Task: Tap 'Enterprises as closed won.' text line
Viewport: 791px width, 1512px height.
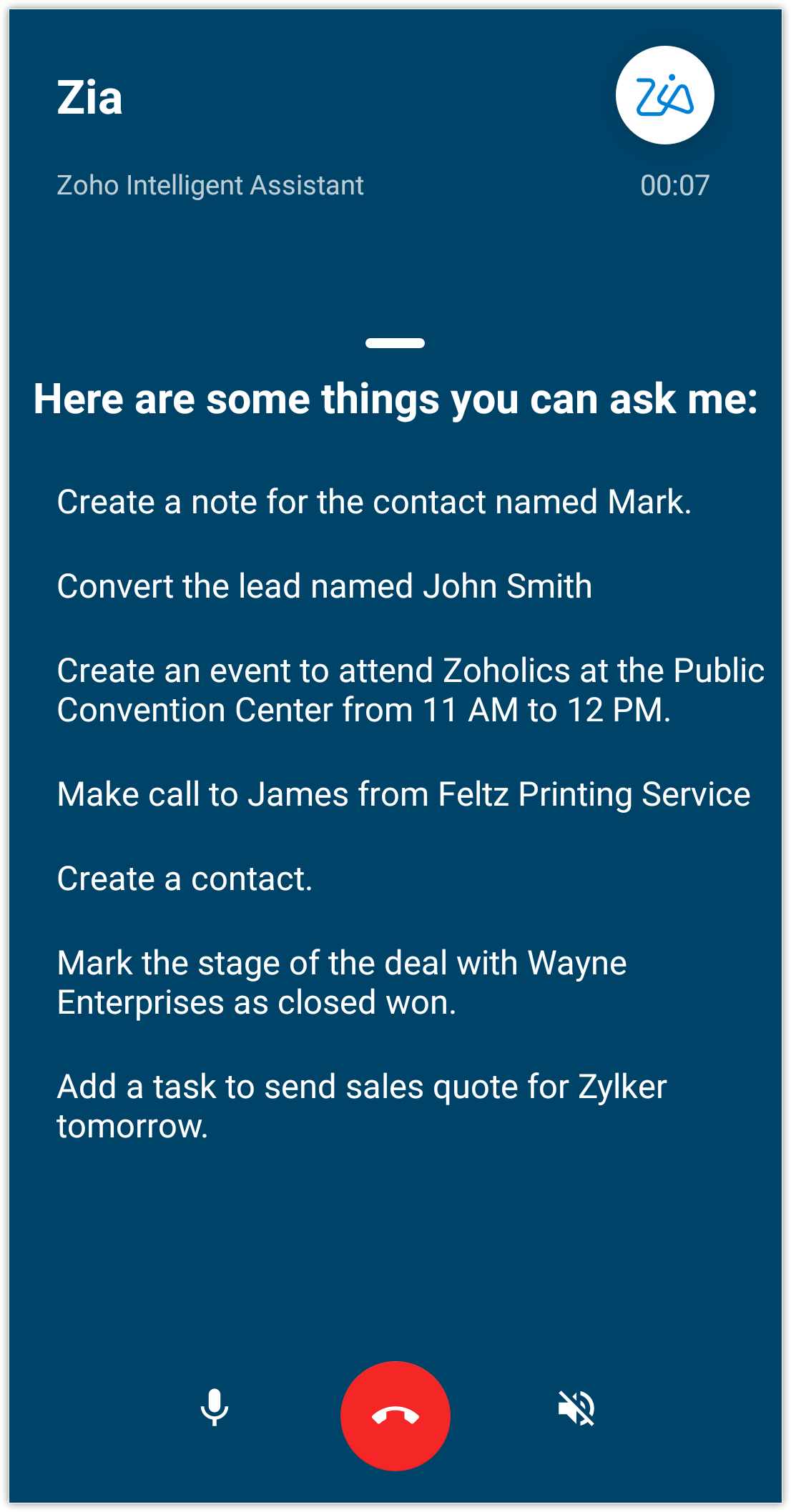Action: (x=256, y=1002)
